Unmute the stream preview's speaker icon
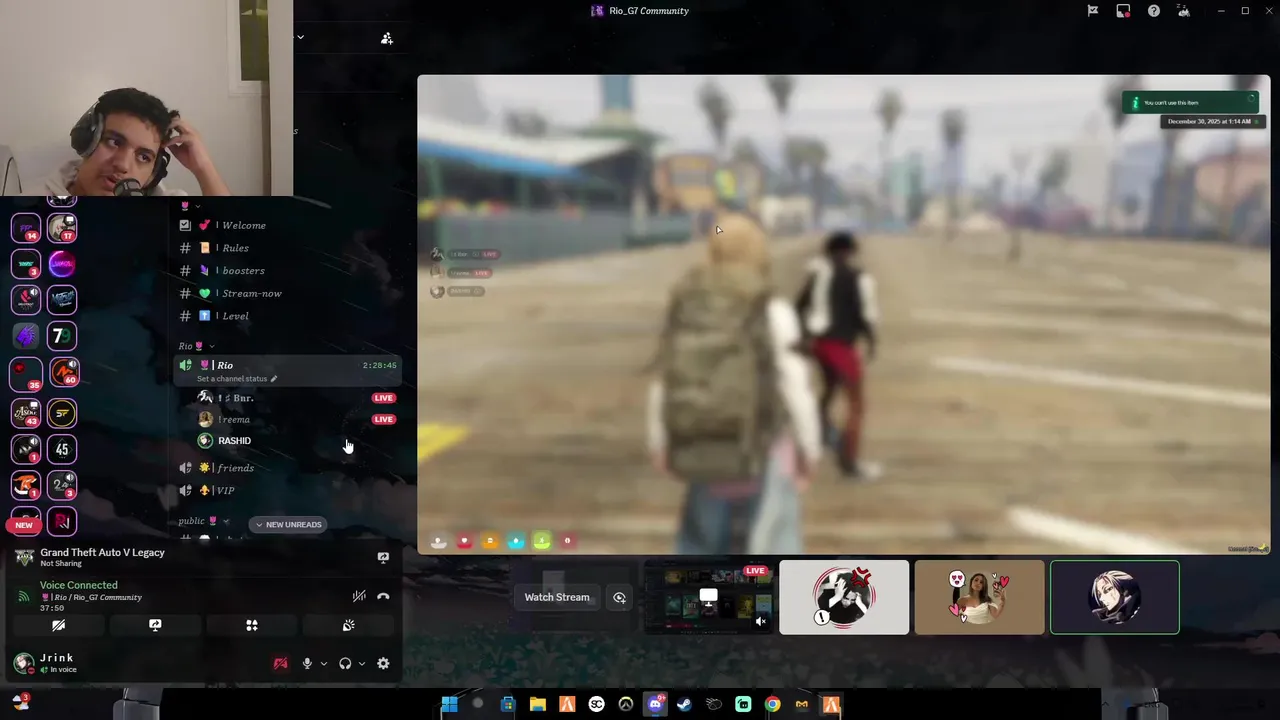 point(760,622)
